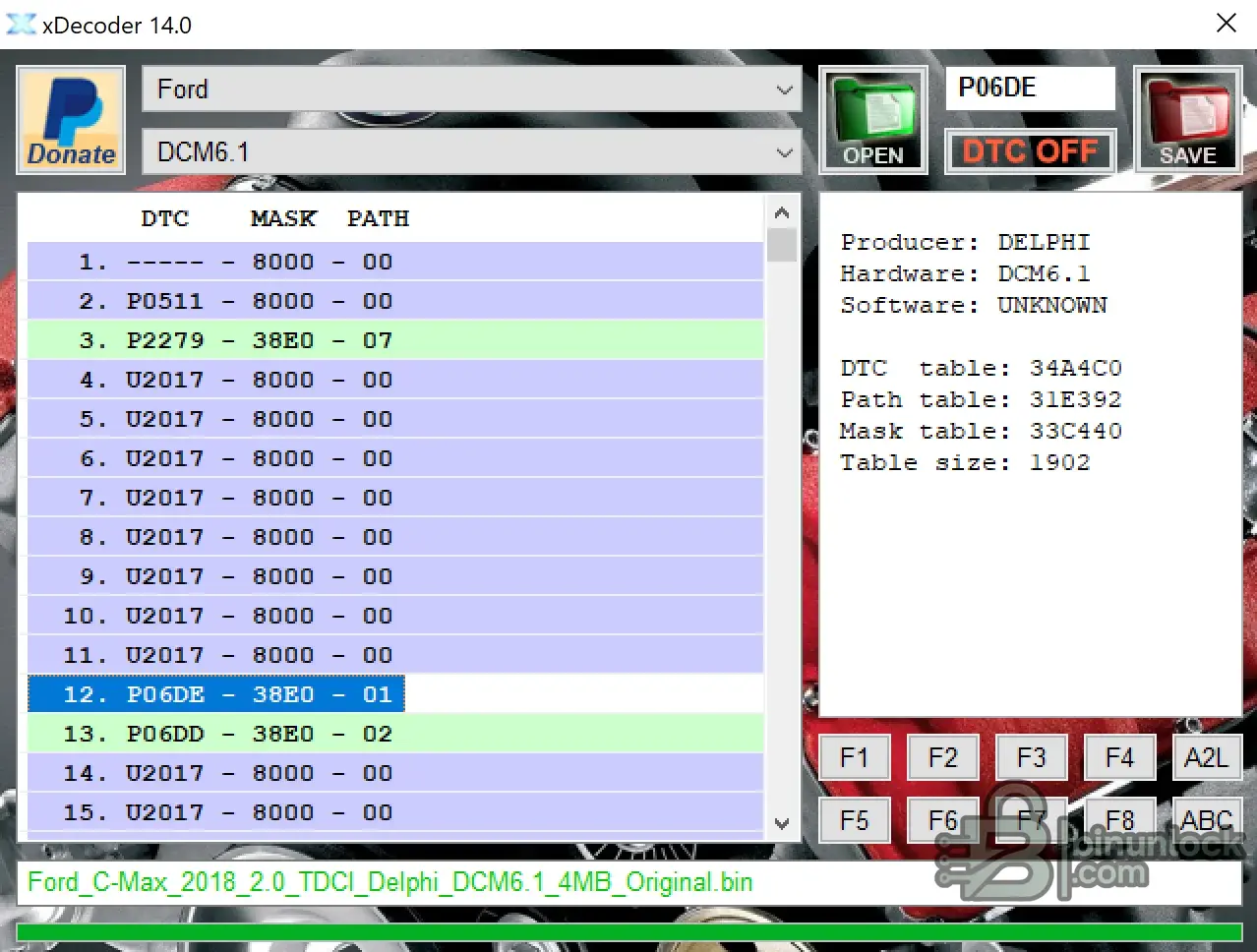Image resolution: width=1257 pixels, height=952 pixels.
Task: Select row 5 U2017 entry
Action: [x=395, y=419]
